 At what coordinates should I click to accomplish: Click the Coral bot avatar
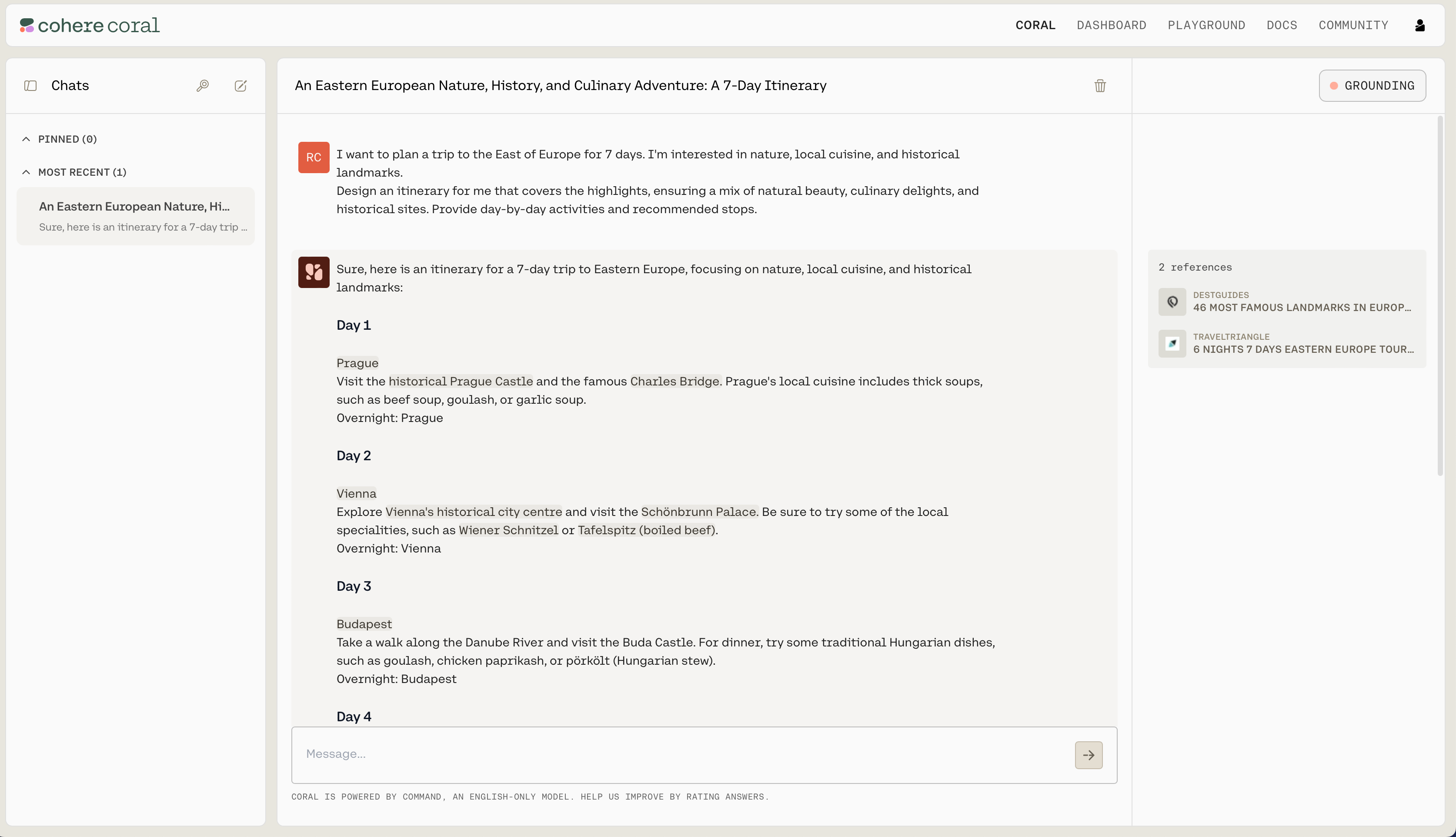coord(314,272)
